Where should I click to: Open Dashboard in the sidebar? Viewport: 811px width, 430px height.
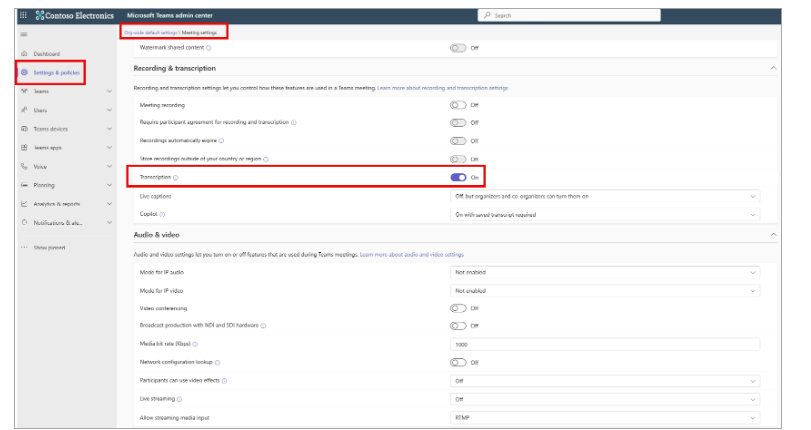click(47, 54)
